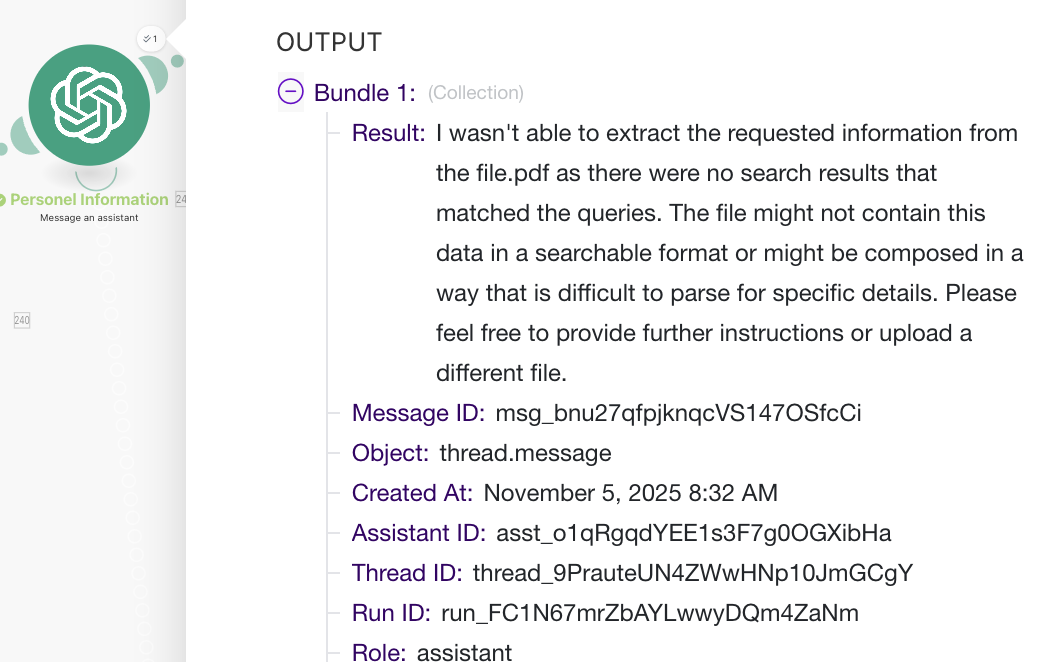
Task: Click the OUTPUT section heading
Action: click(329, 42)
